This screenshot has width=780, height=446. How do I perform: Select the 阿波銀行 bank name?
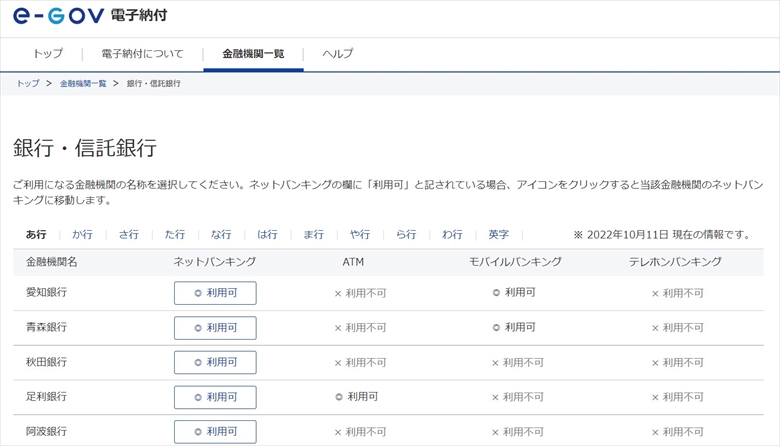[46, 432]
